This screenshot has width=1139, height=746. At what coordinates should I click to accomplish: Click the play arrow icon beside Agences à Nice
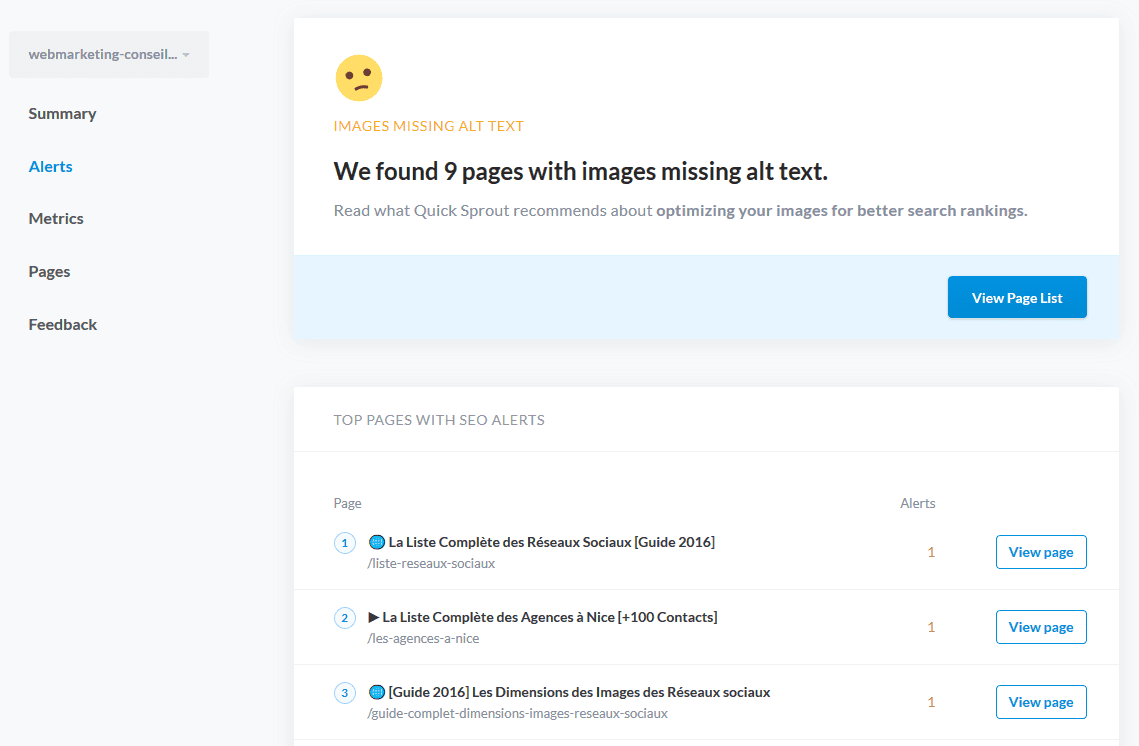[x=373, y=617]
